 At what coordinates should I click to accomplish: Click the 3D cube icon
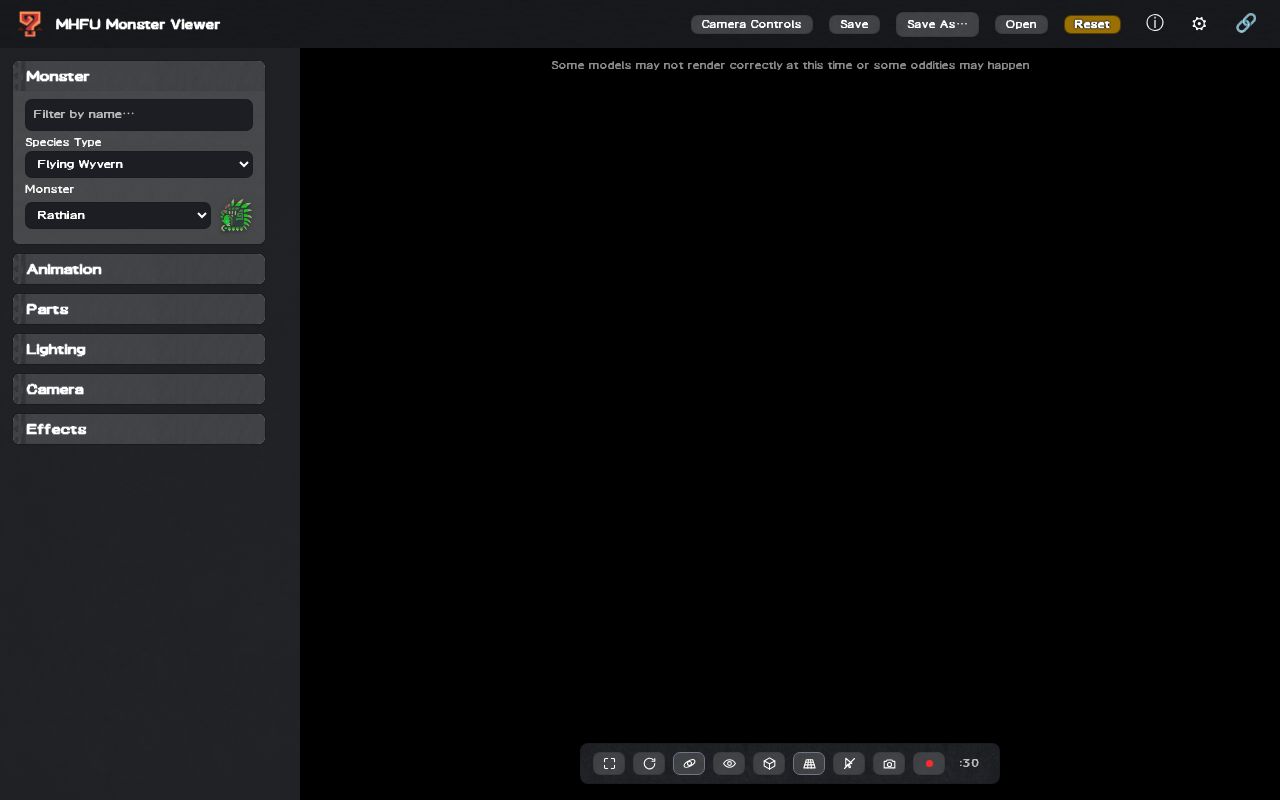tap(769, 764)
